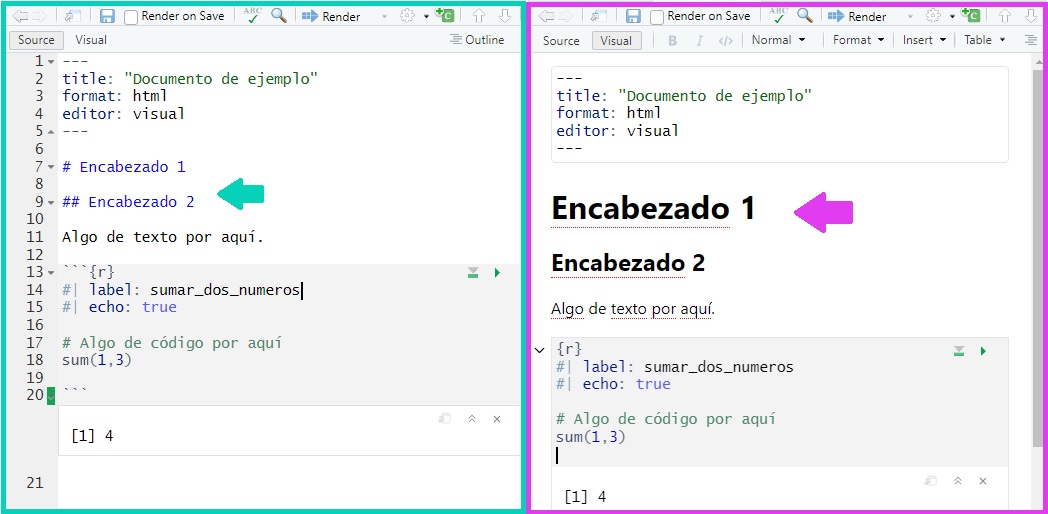The width and height of the screenshot is (1048, 514).
Task: Switch to the Source tab in the right pane
Action: click(x=560, y=41)
